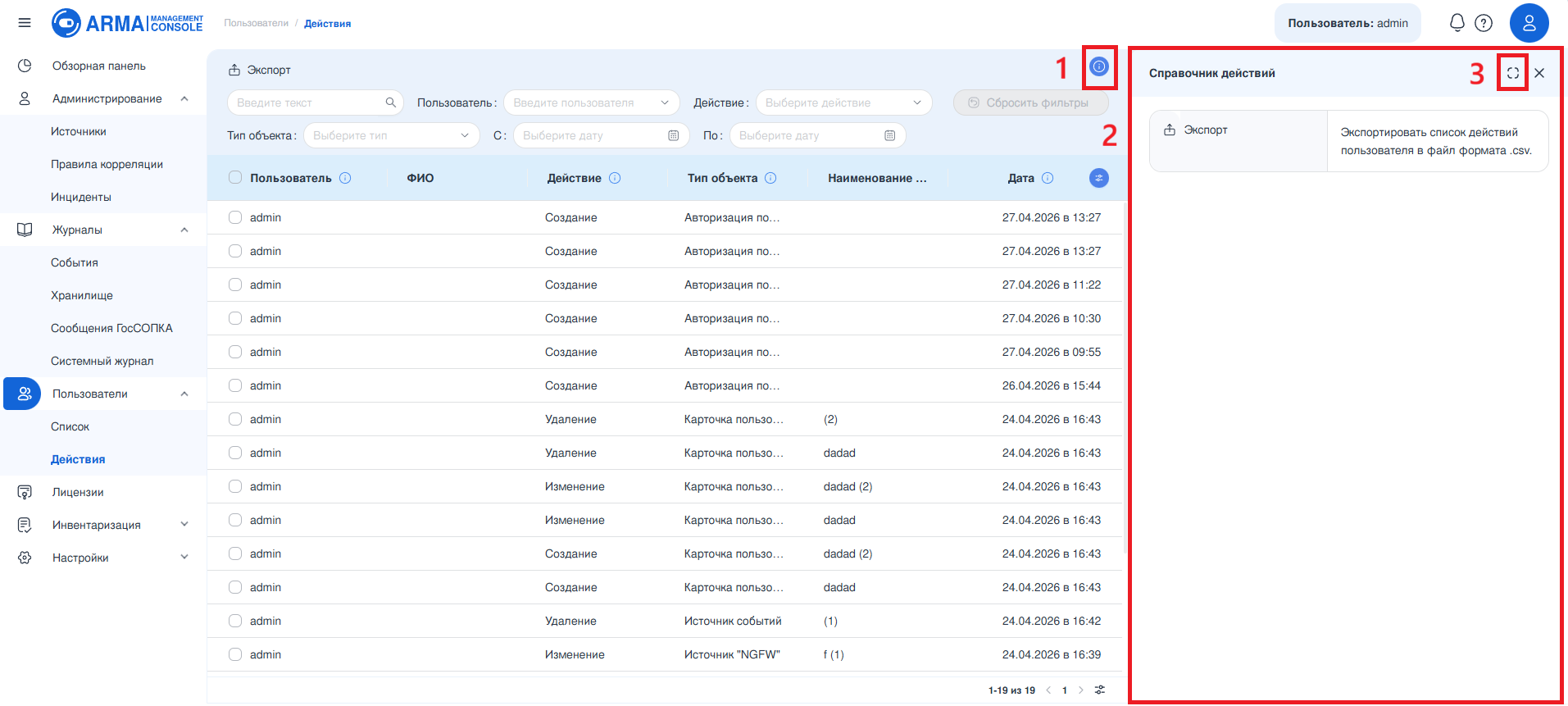Click the Экспорт icon in reference panel

point(1170,130)
